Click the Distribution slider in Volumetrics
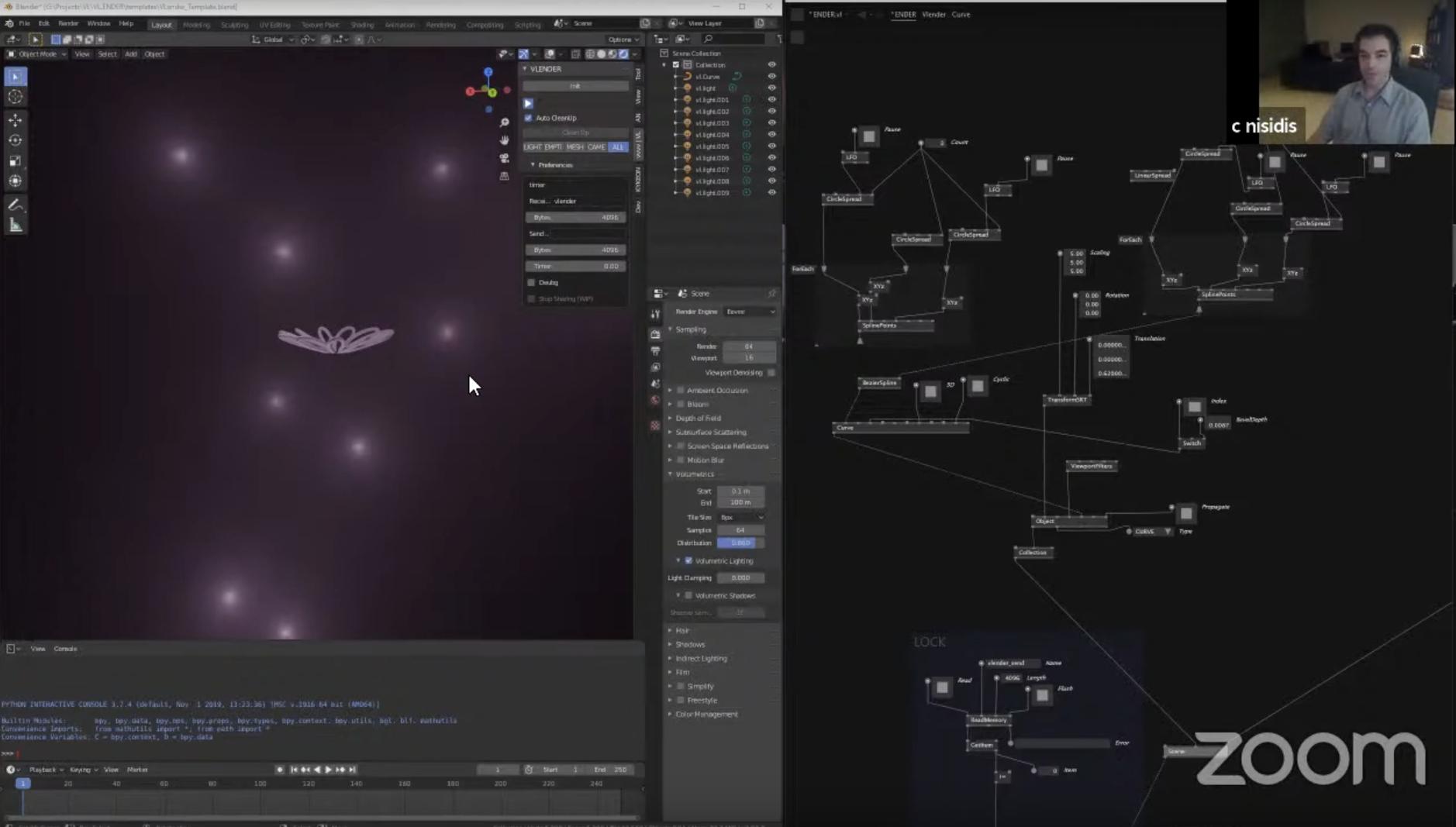 click(x=740, y=543)
